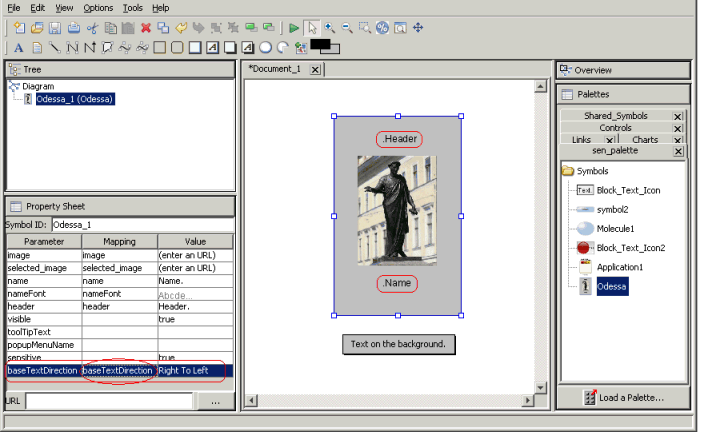Click the Save diskette icon
701x435 pixels.
[x=55, y=28]
